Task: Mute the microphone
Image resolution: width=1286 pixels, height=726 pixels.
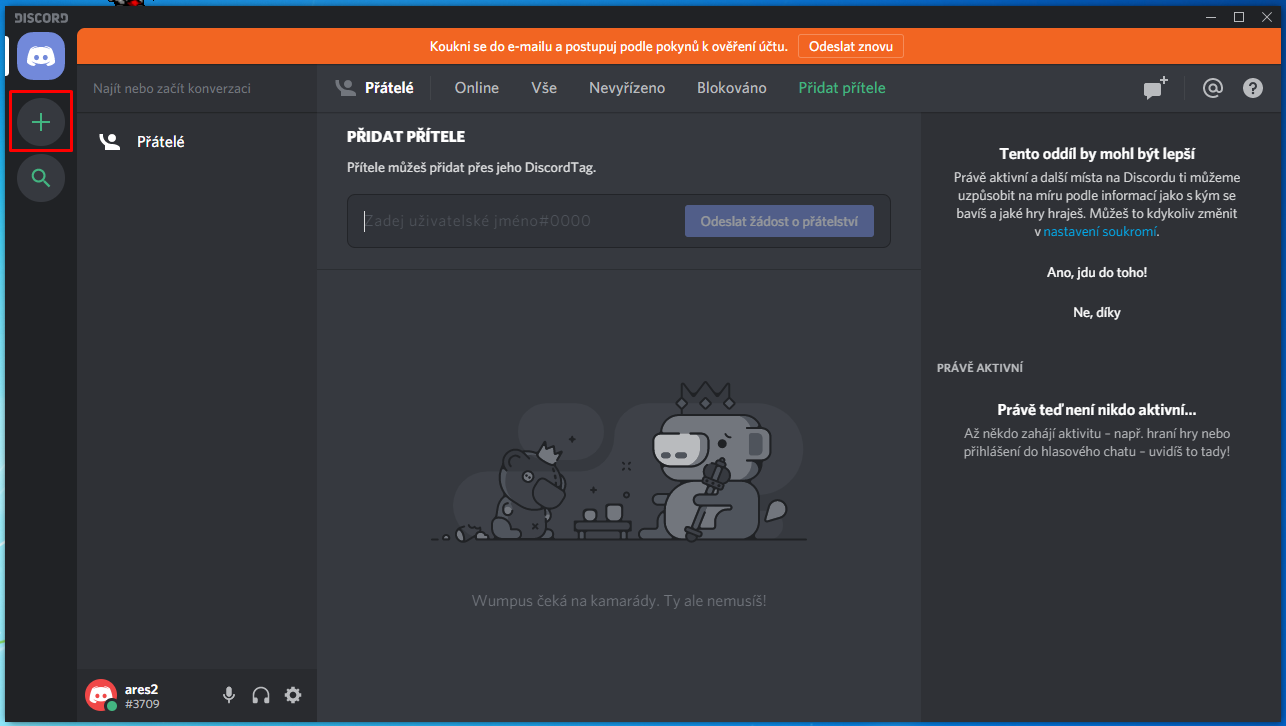Action: 229,695
